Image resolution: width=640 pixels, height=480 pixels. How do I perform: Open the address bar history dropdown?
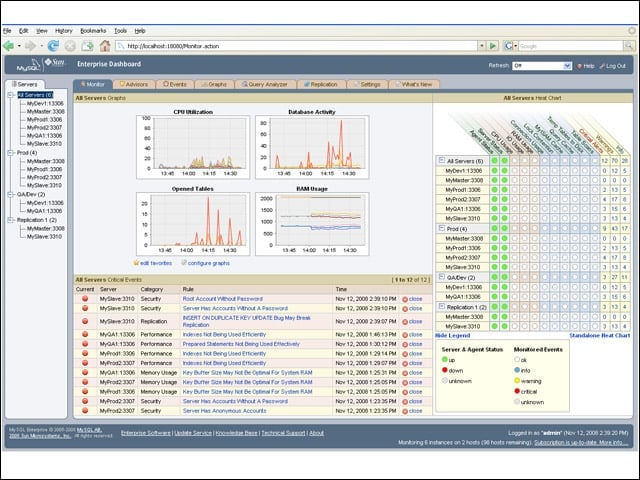(x=482, y=46)
